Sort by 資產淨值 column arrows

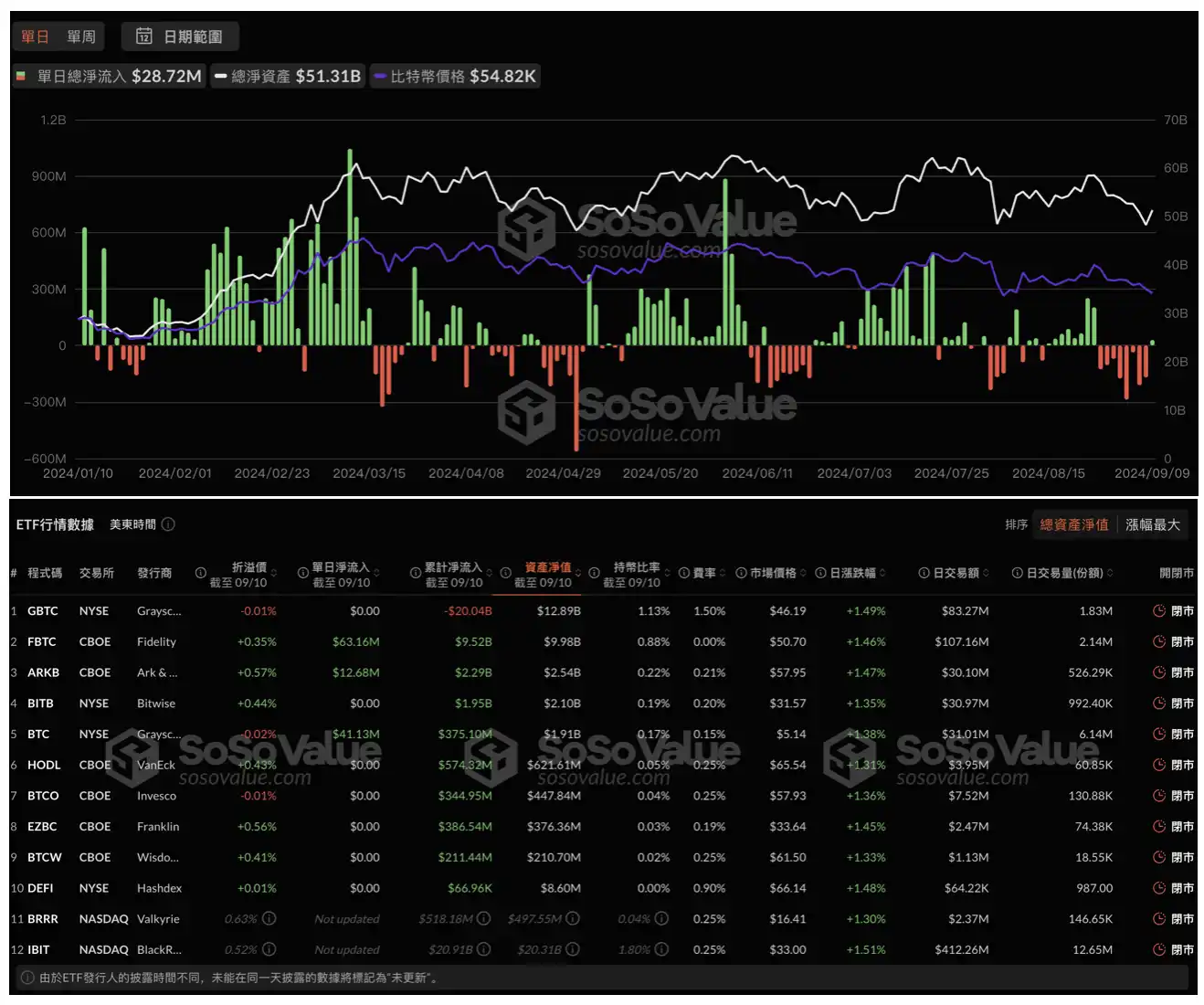[x=578, y=574]
